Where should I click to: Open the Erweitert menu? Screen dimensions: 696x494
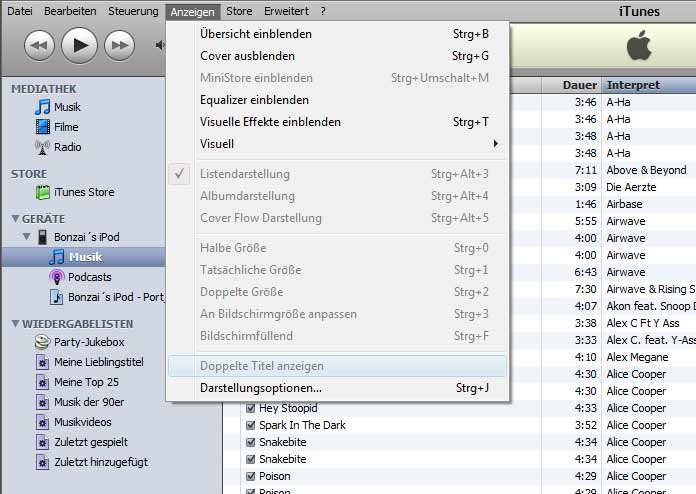point(286,11)
